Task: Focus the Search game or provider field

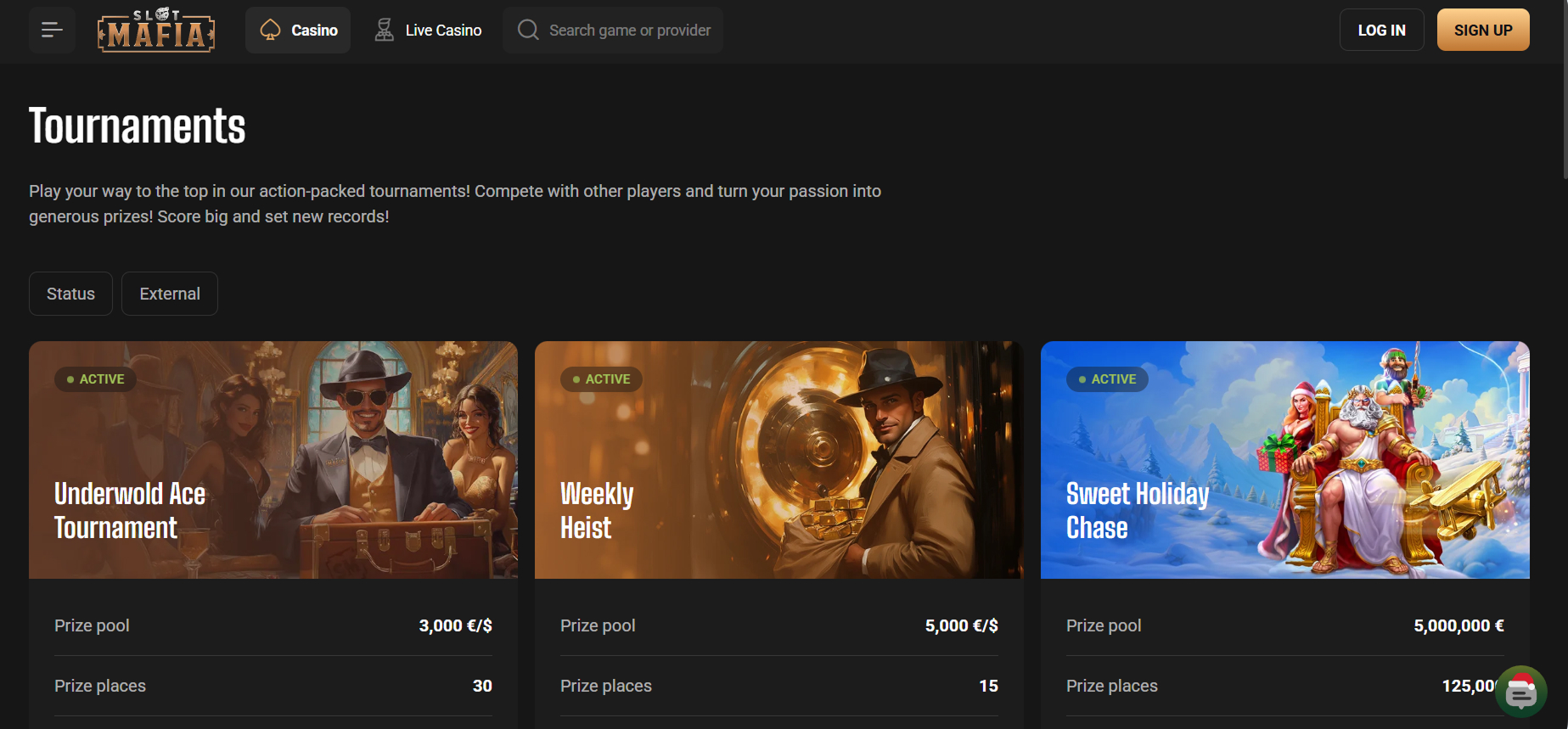Action: coord(630,31)
